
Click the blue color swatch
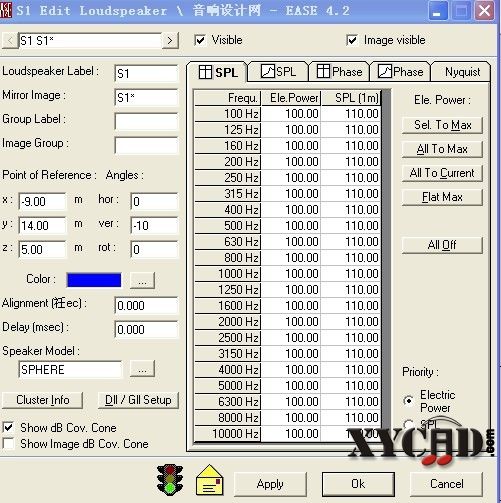tap(94, 280)
